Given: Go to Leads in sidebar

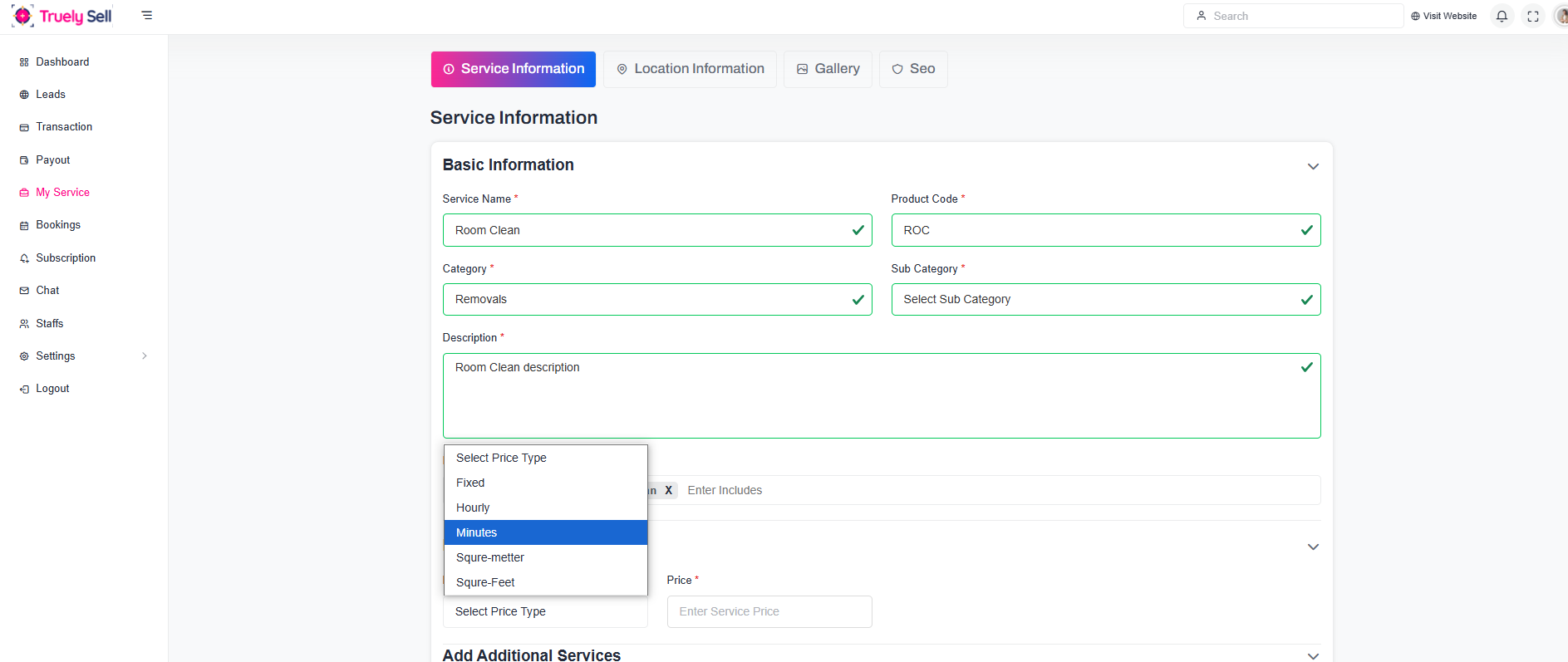Looking at the screenshot, I should pyautogui.click(x=50, y=95).
